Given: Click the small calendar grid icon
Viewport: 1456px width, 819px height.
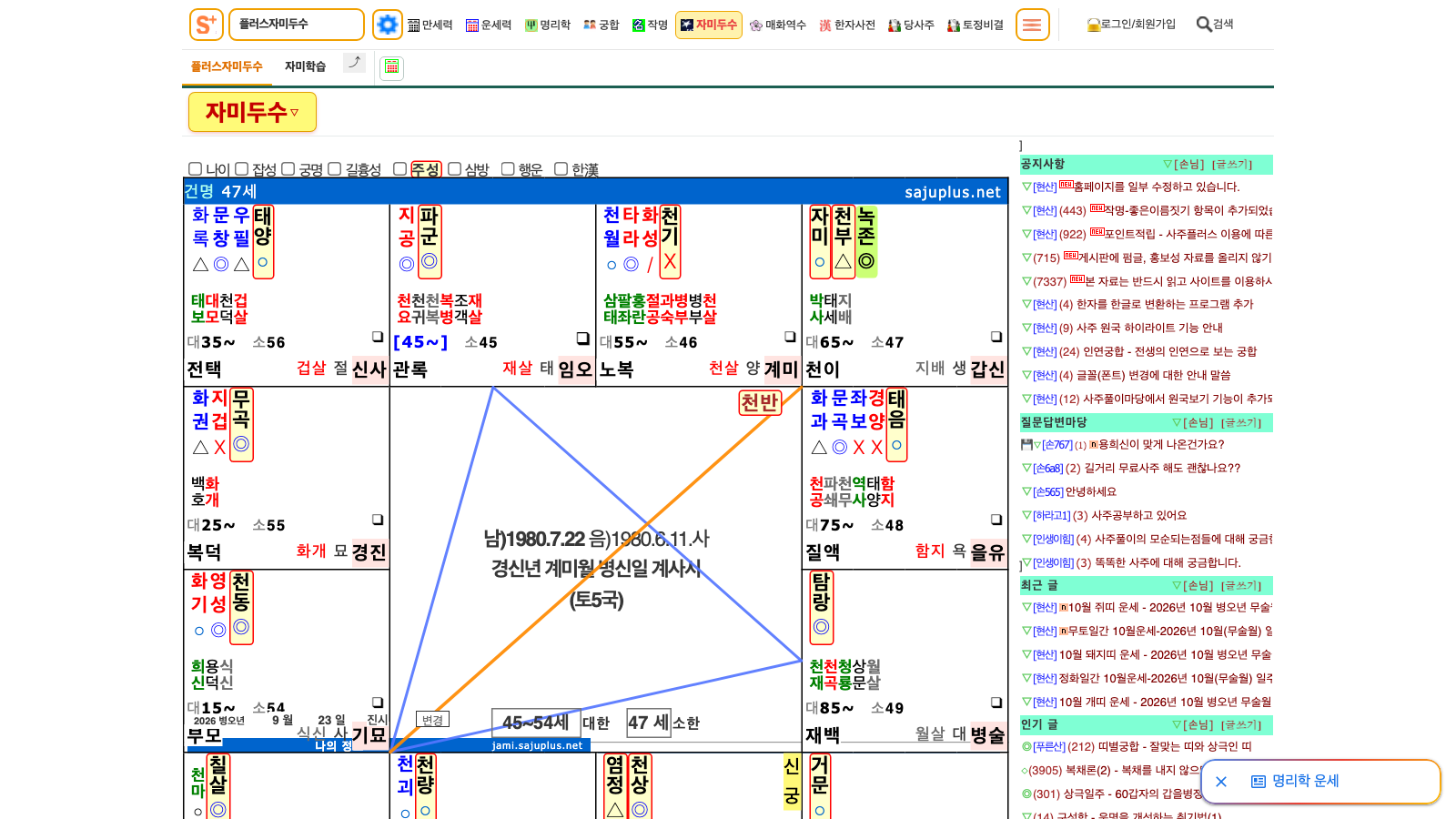Looking at the screenshot, I should 392,67.
